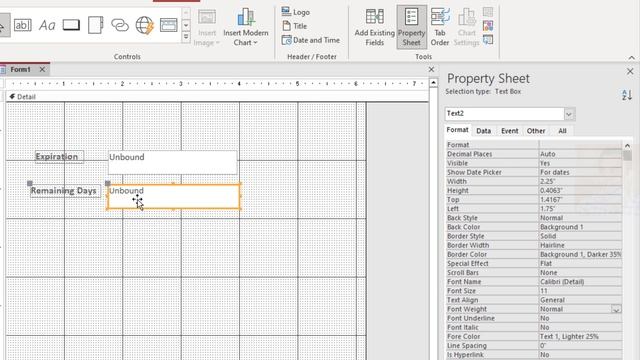Sort properties alphabetically
This screenshot has height=360, width=640.
(x=627, y=96)
